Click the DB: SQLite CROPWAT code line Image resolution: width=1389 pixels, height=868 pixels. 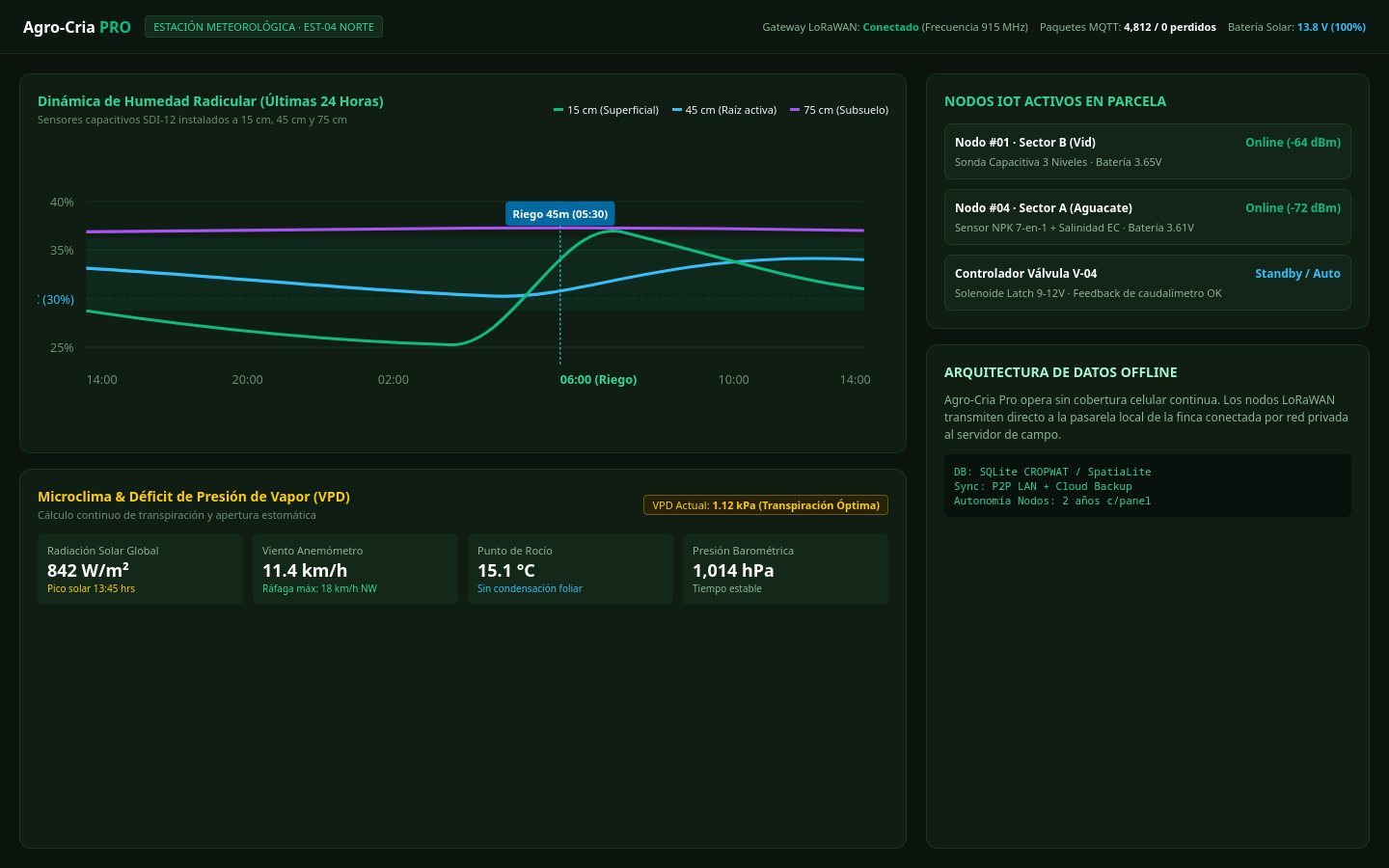(1052, 472)
